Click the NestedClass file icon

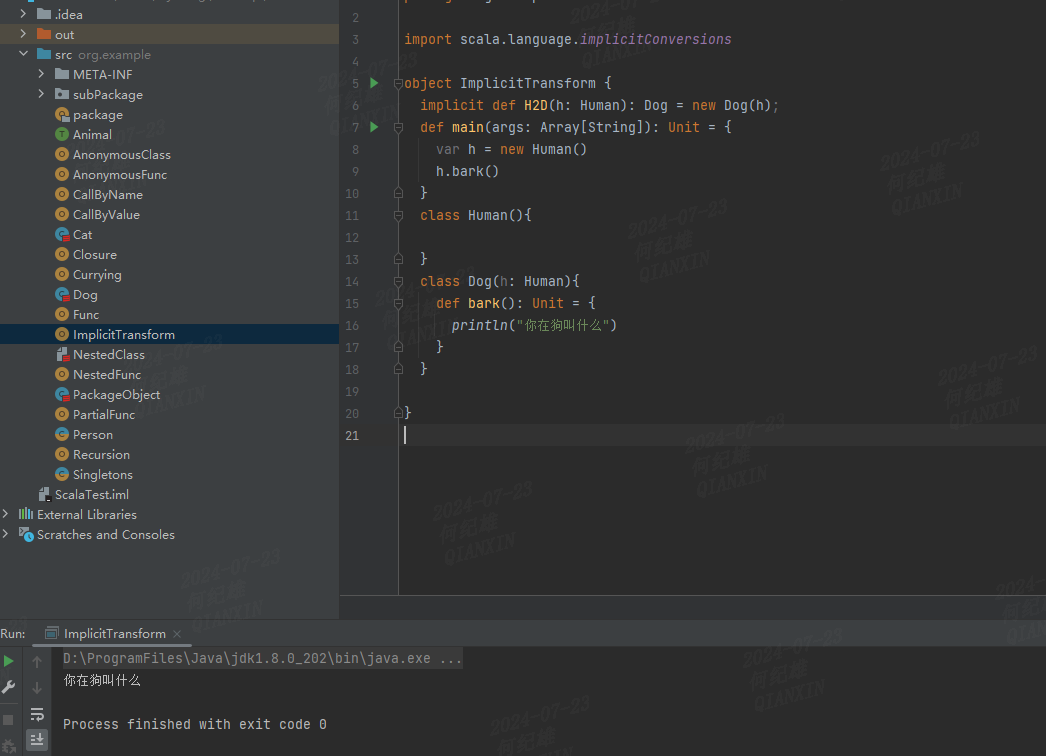pos(63,354)
